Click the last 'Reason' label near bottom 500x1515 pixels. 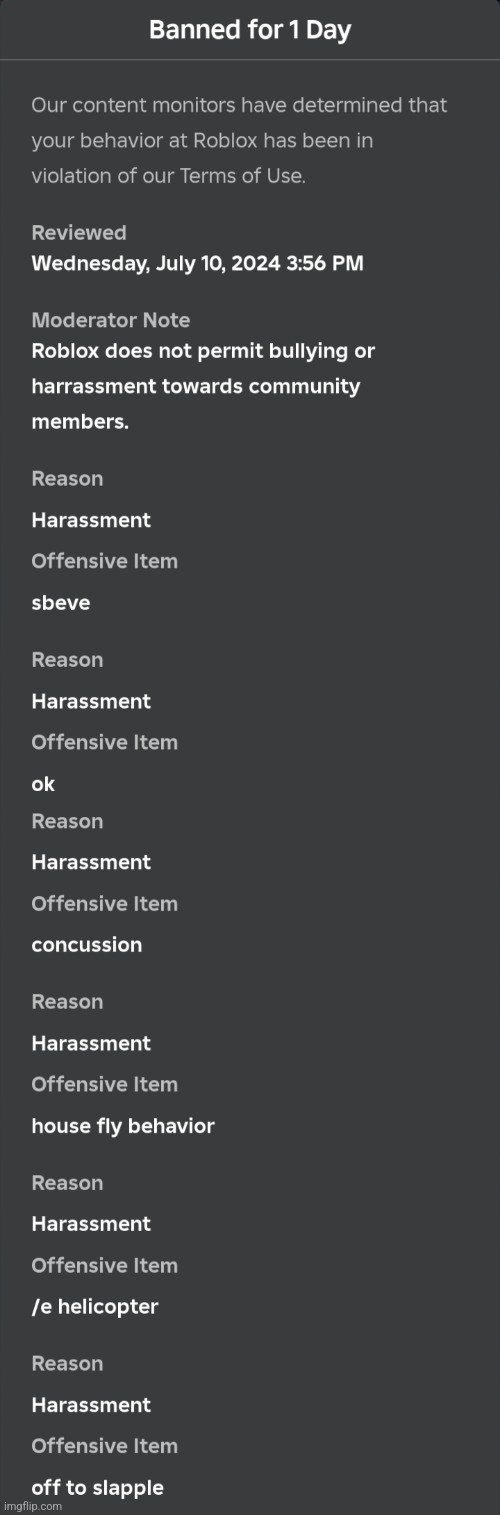click(x=67, y=1364)
